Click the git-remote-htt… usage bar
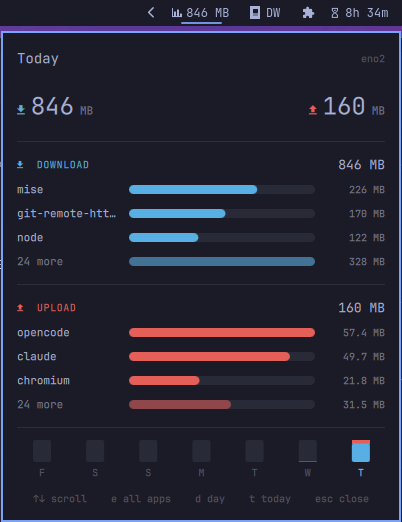Screen dimensions: 402x522 pyautogui.click(x=222, y=214)
